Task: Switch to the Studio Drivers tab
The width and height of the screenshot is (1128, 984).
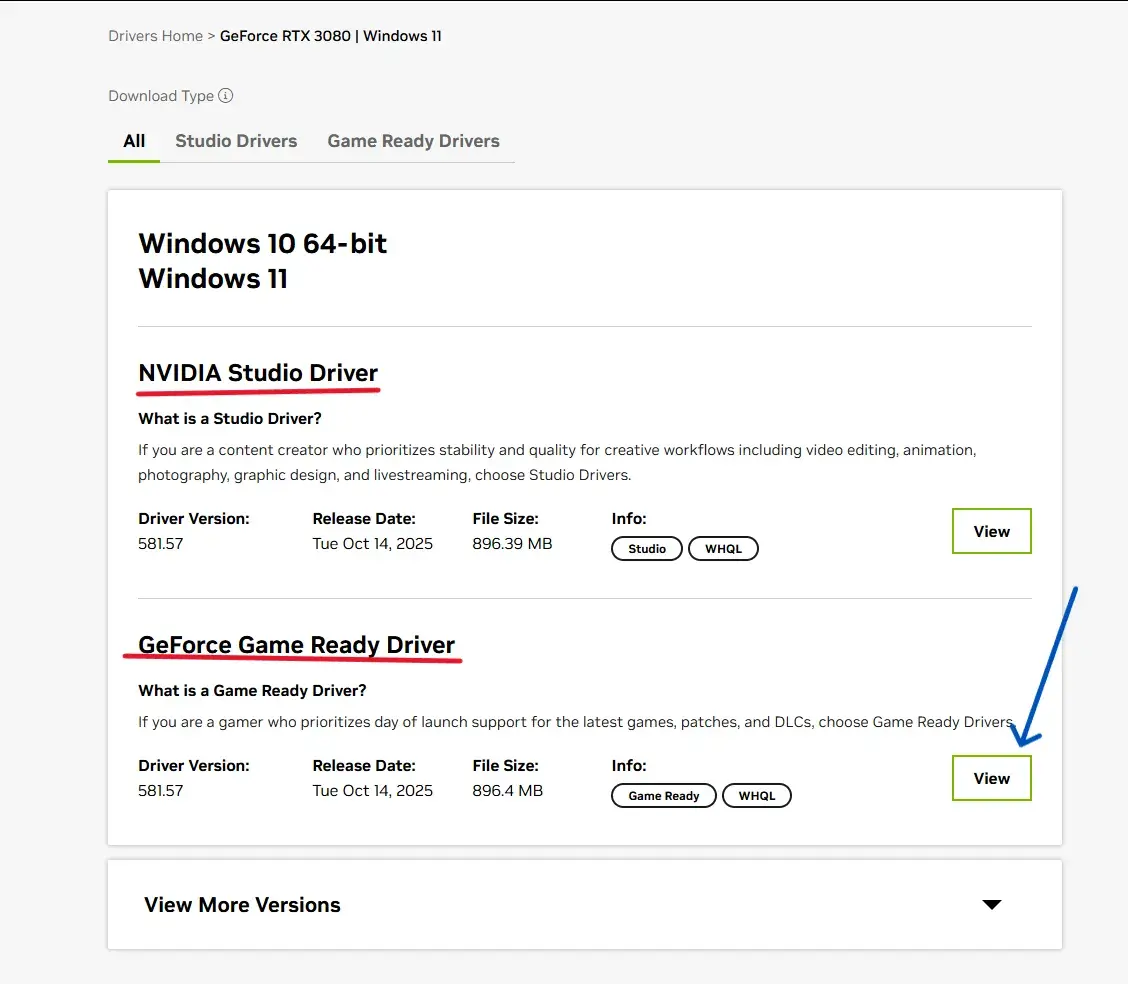Action: 235,141
